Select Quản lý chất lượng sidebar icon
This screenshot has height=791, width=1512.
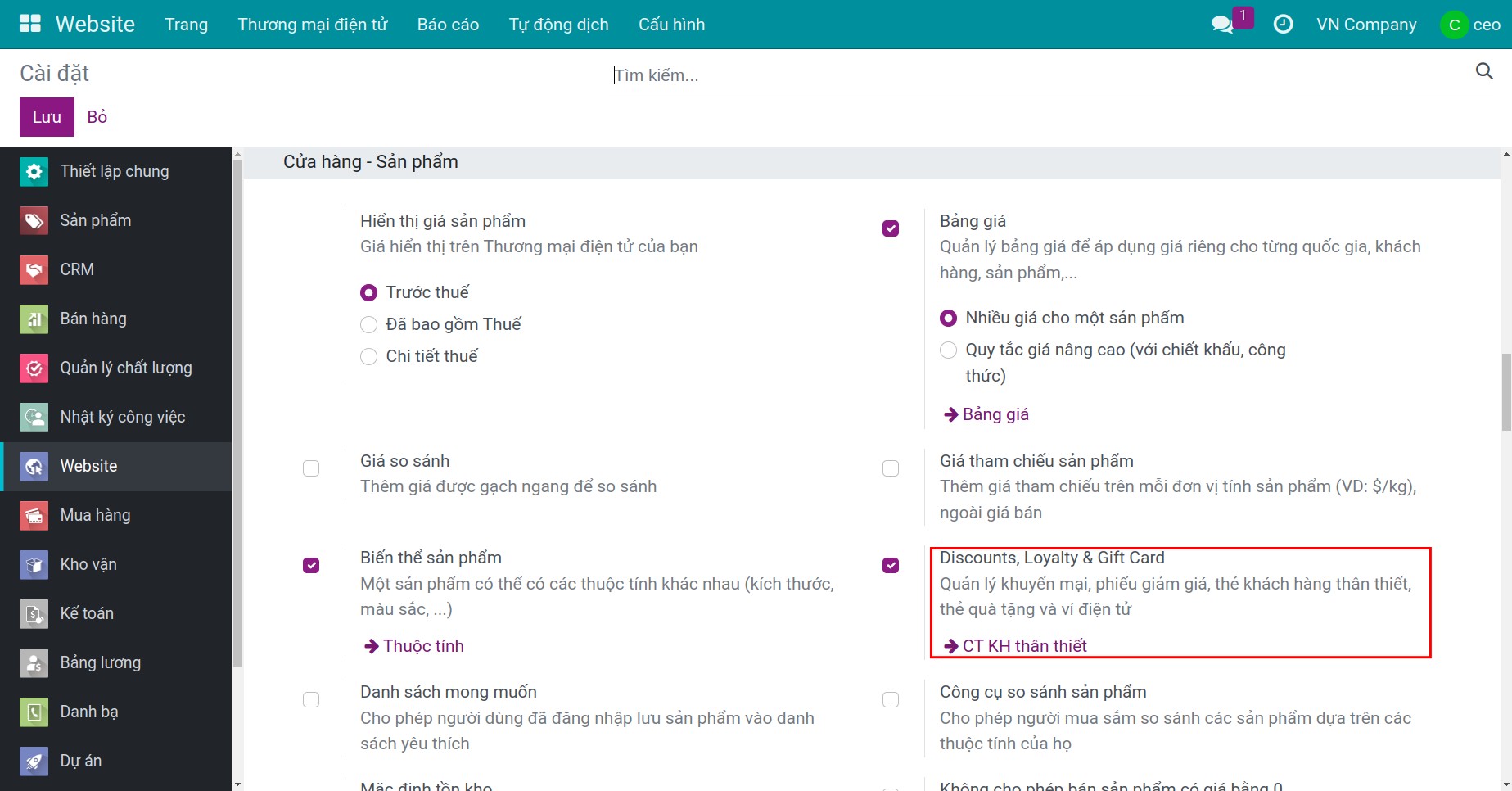point(34,368)
